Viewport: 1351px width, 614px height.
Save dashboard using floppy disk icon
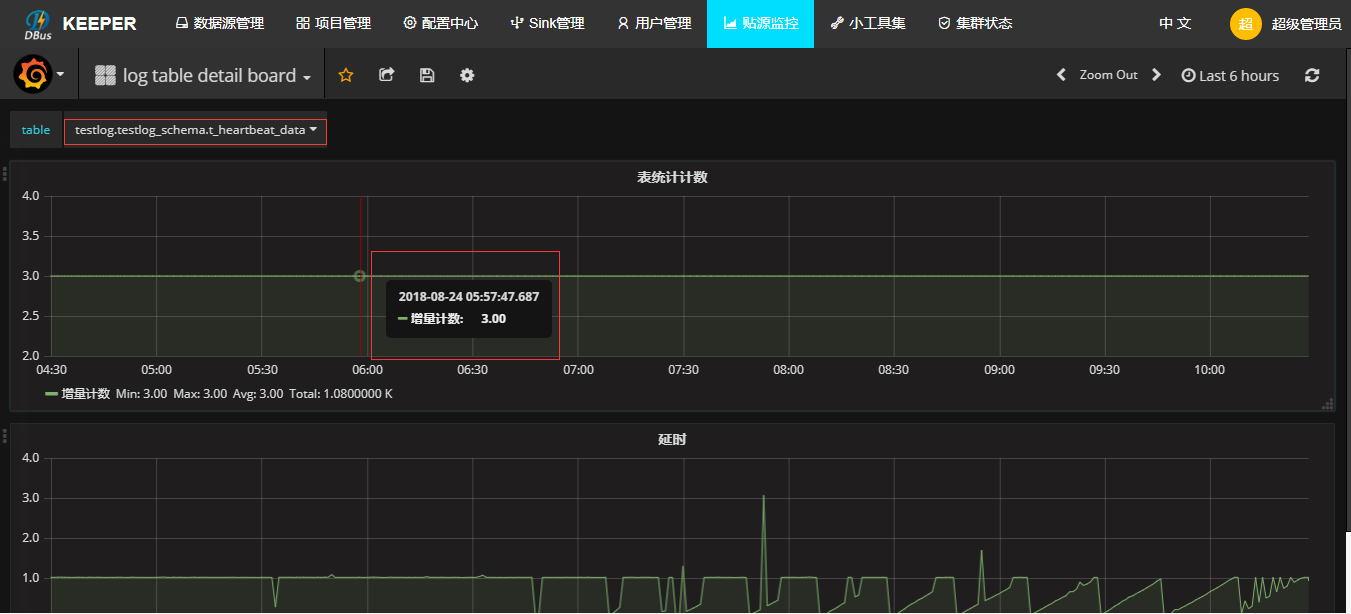pos(427,75)
